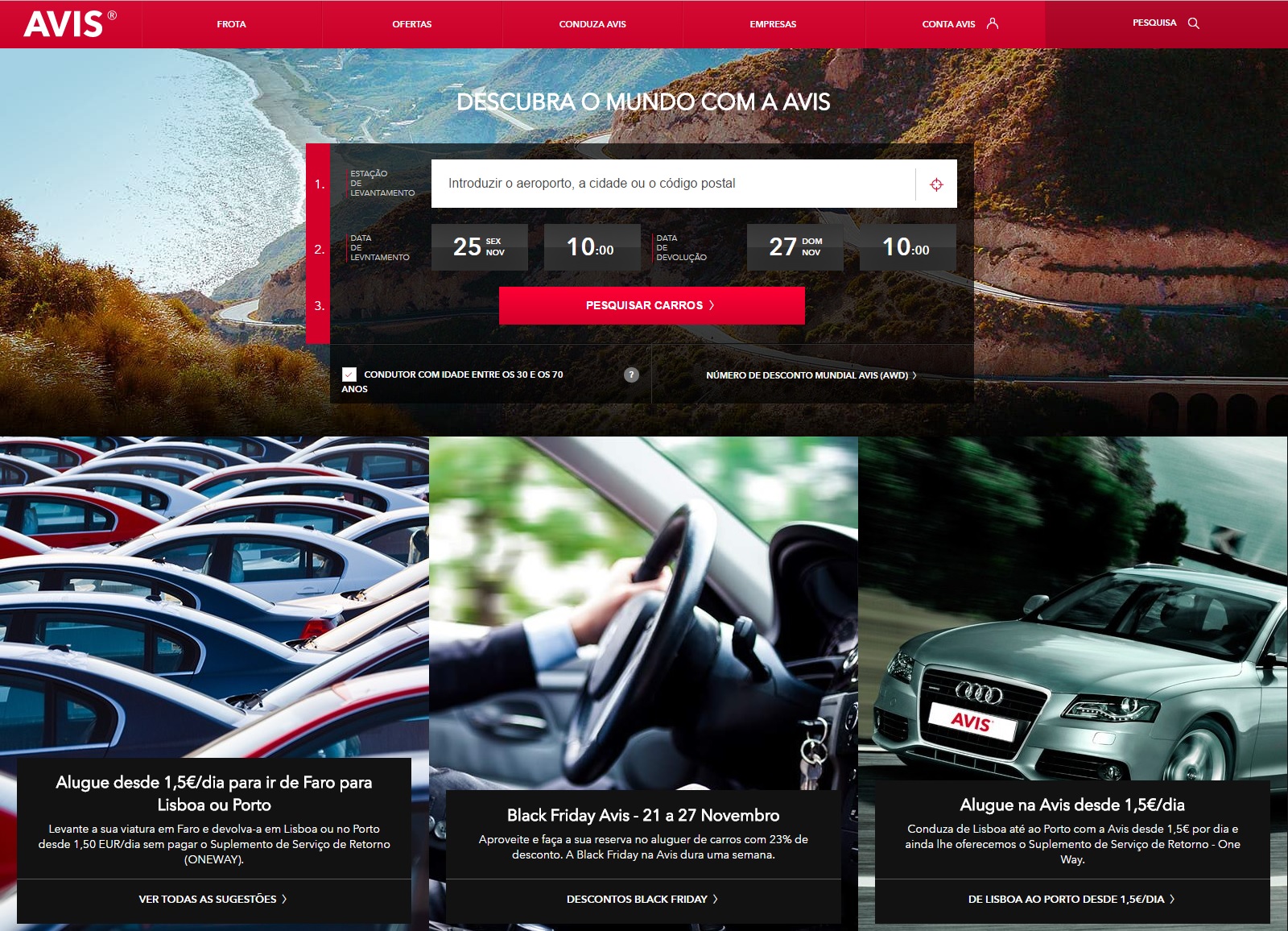Image resolution: width=1288 pixels, height=931 pixels.
Task: Open the return date 27 Nov picker
Action: tap(795, 246)
